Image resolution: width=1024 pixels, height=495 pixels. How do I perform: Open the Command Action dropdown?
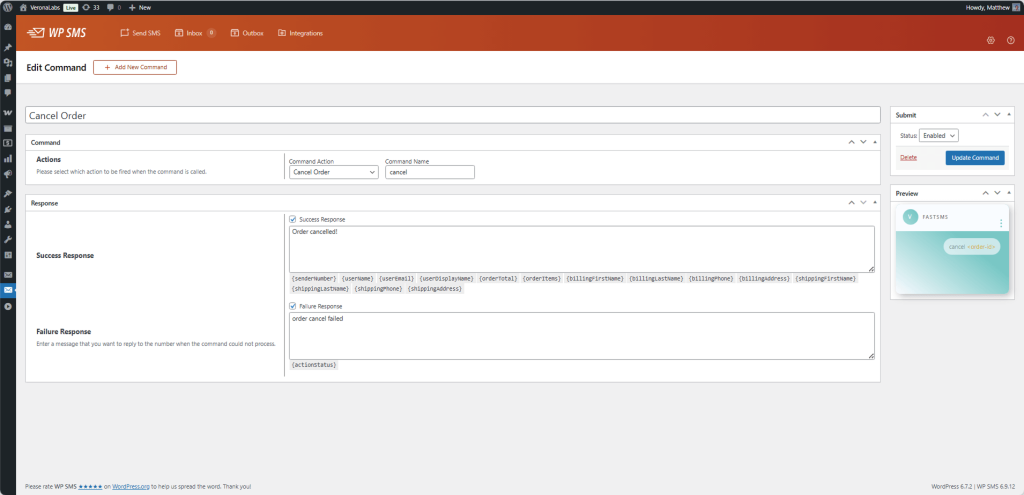point(333,172)
